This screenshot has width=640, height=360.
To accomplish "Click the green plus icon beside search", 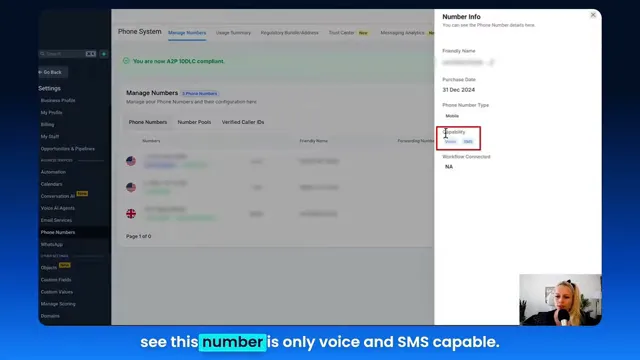I will tap(104, 54).
